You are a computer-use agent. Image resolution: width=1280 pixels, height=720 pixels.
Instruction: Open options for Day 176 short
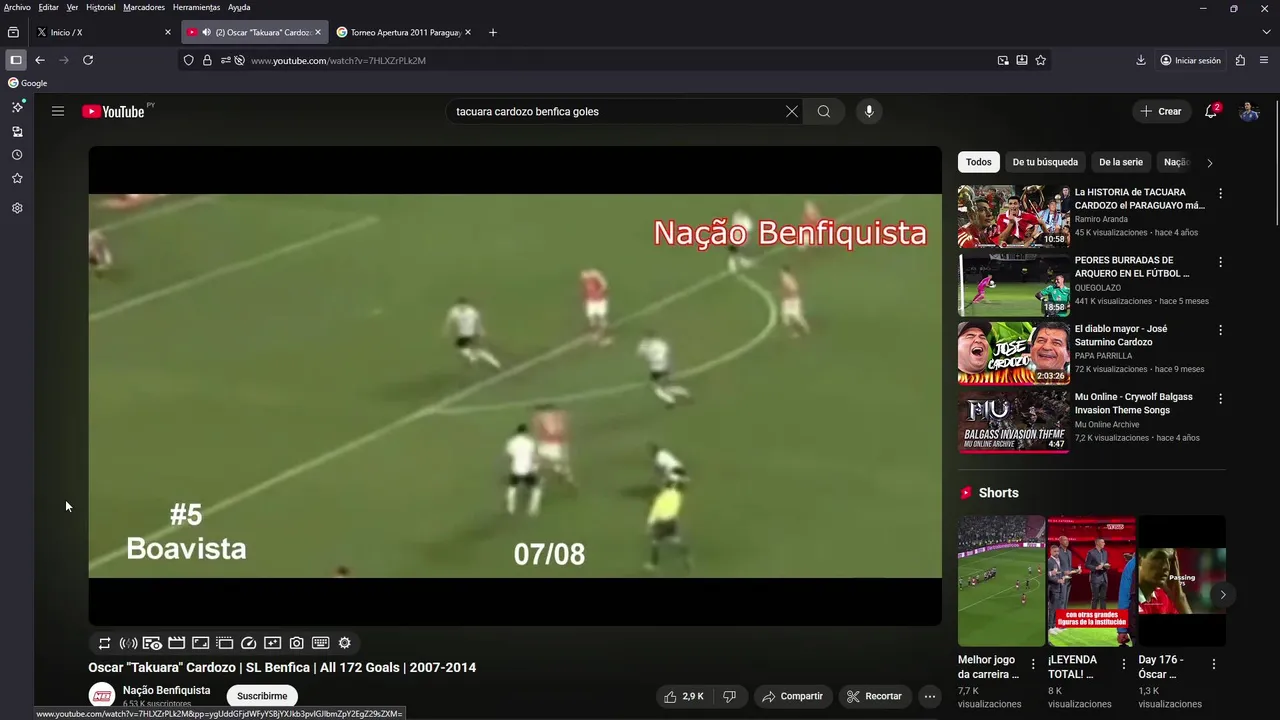[1214, 664]
